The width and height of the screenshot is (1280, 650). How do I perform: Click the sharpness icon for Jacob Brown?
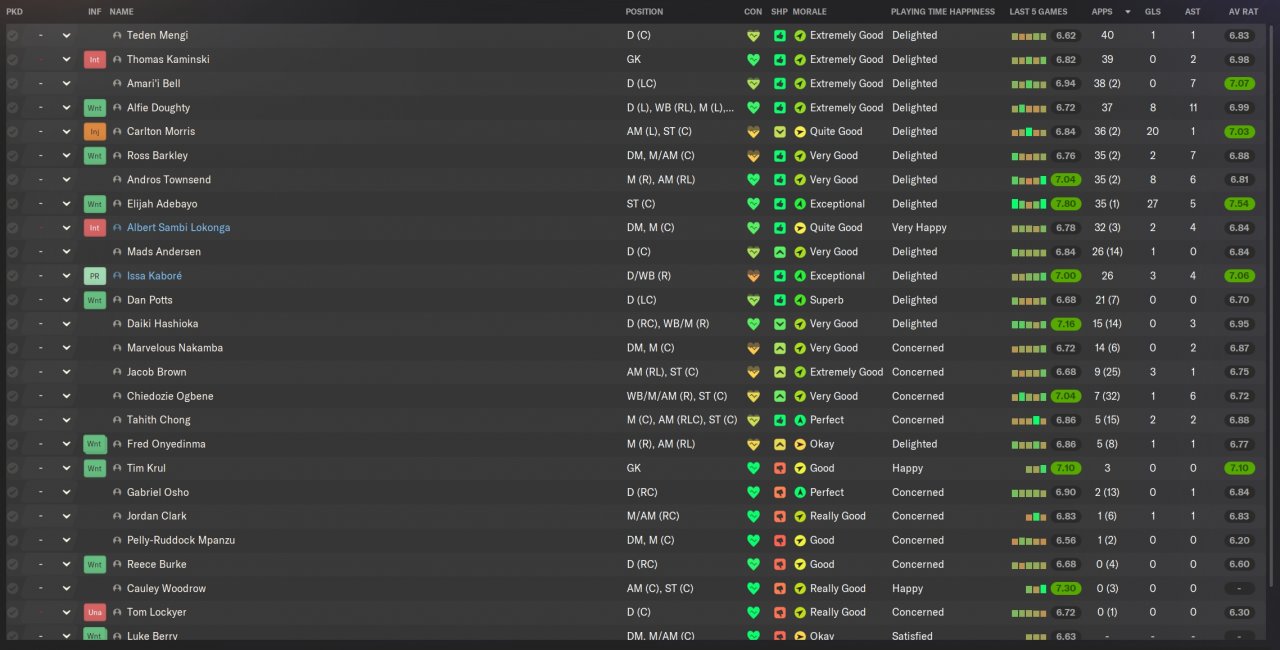click(x=780, y=372)
